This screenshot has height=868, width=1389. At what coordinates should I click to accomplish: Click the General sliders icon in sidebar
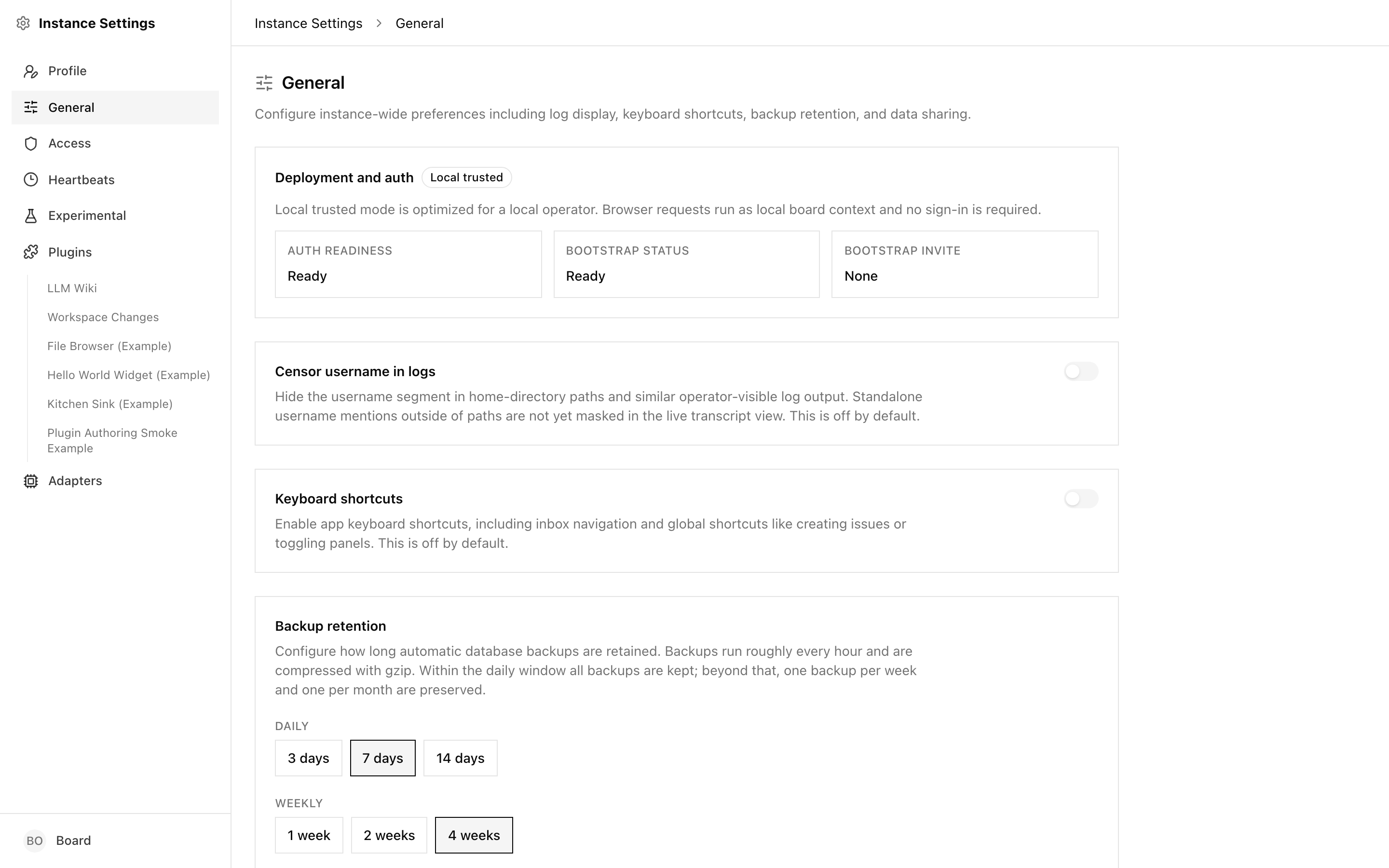(x=31, y=108)
